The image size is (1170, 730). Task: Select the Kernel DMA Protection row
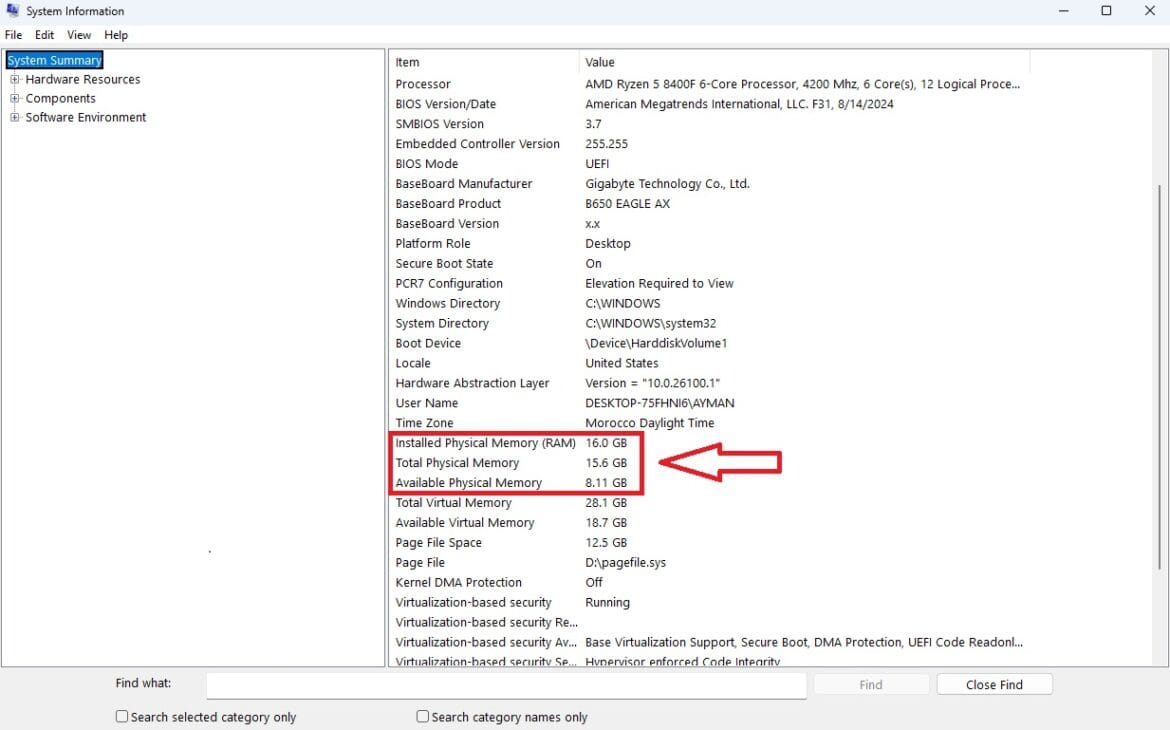709,582
